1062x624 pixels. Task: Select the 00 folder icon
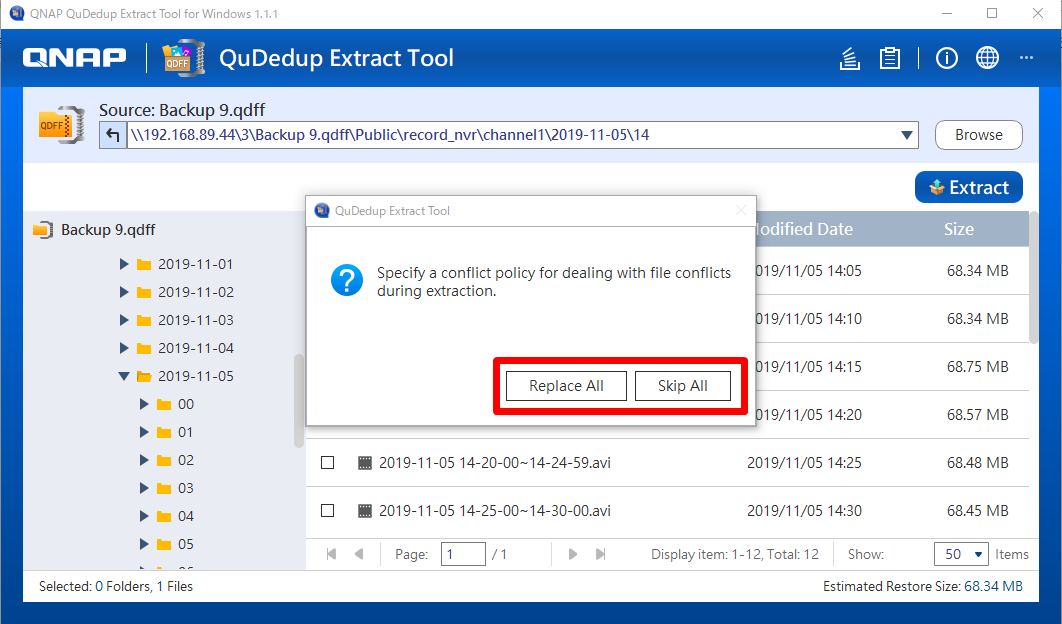coord(164,404)
